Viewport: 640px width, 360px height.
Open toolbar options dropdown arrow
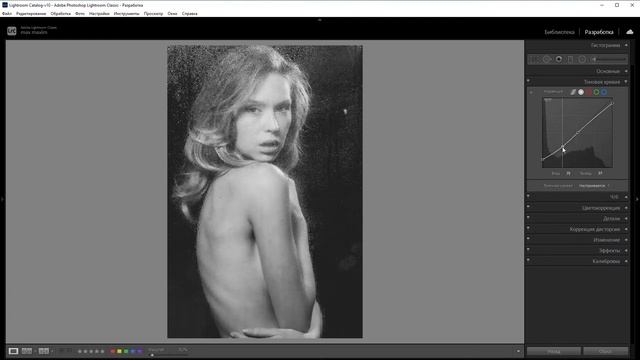click(518, 351)
